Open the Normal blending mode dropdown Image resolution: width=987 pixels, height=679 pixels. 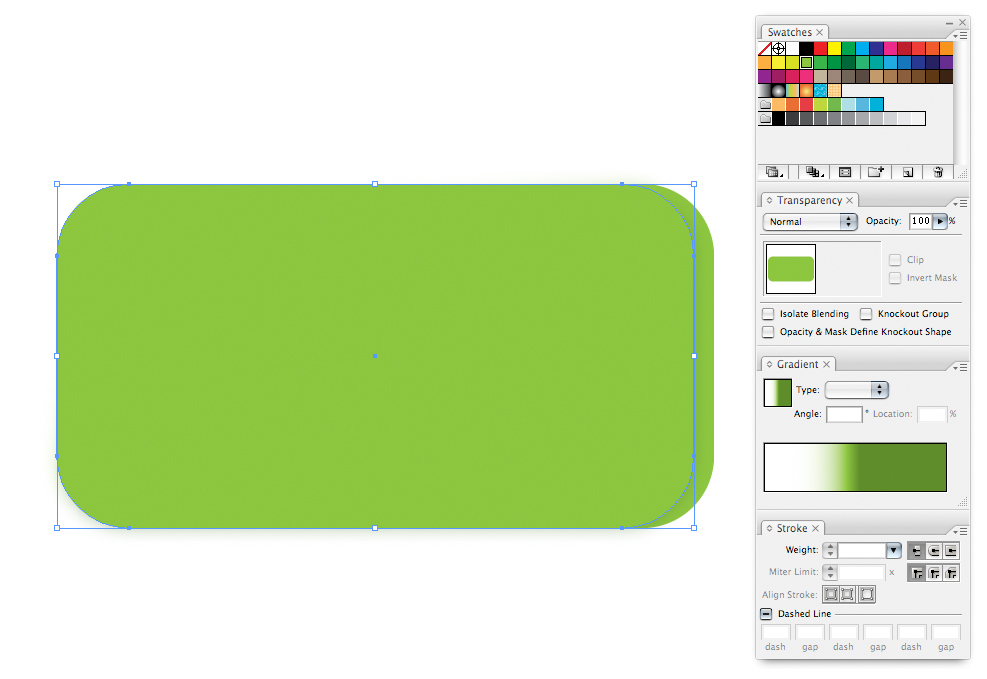tap(810, 222)
